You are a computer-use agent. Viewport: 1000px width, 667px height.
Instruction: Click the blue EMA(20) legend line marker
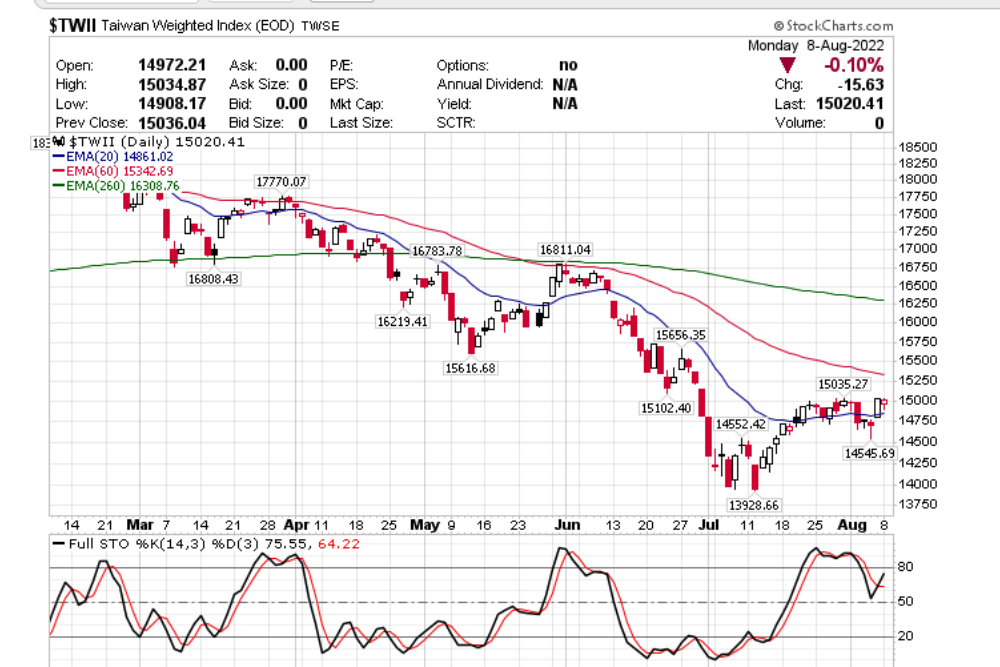coord(59,156)
